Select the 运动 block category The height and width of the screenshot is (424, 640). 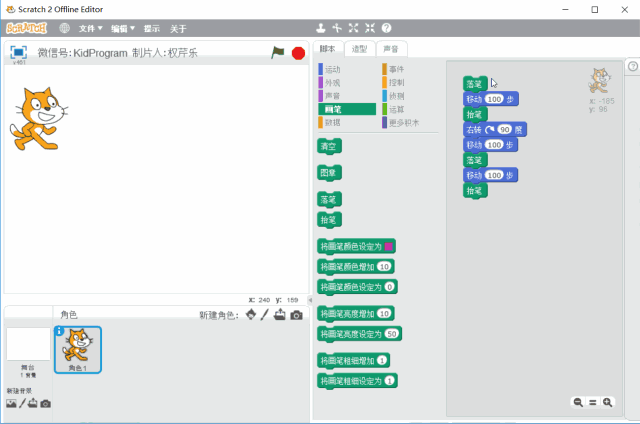[333, 69]
